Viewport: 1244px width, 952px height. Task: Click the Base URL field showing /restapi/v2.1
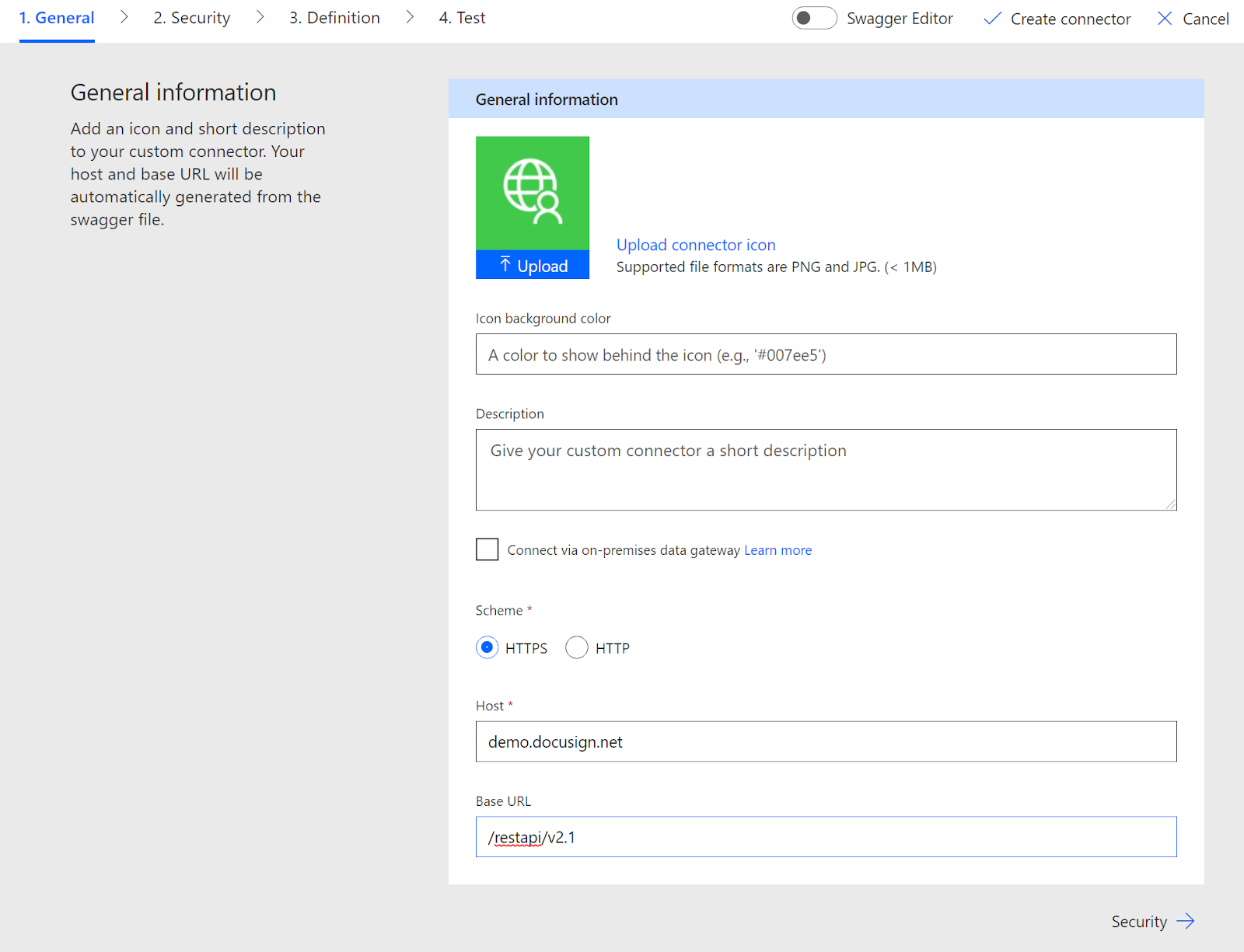pos(826,837)
